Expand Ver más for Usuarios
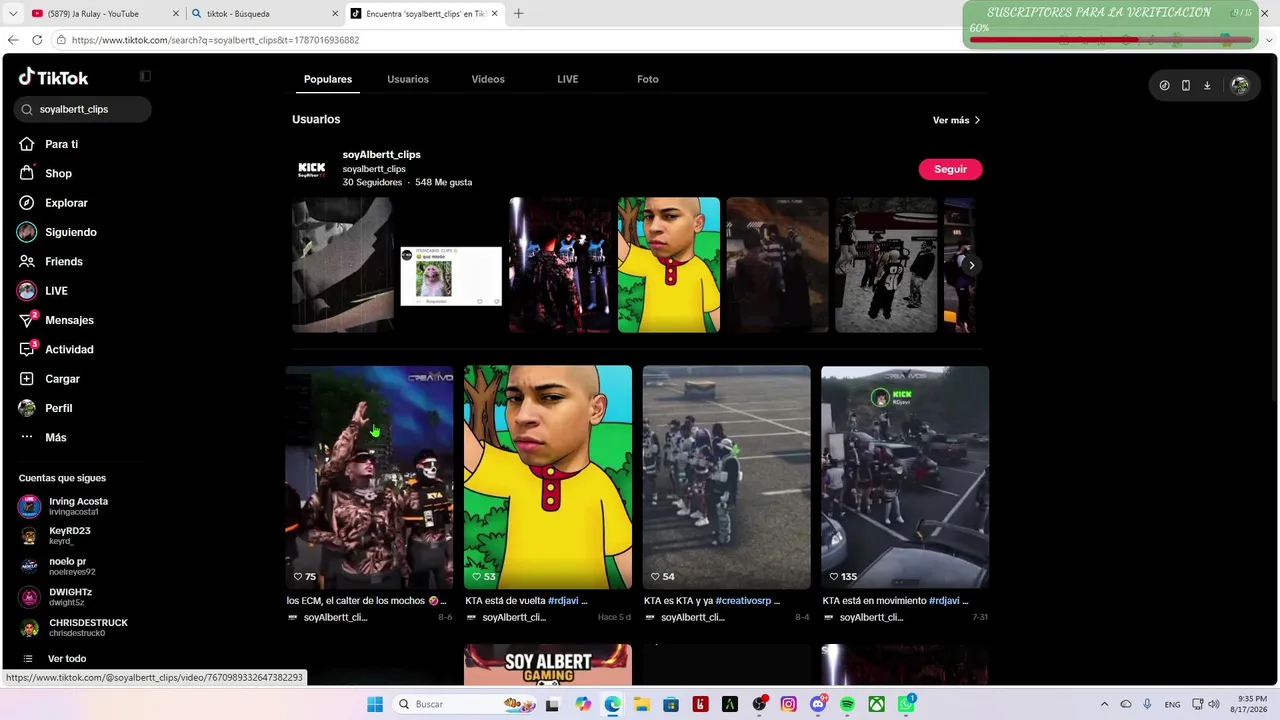Viewport: 1280px width, 720px height. coord(956,120)
